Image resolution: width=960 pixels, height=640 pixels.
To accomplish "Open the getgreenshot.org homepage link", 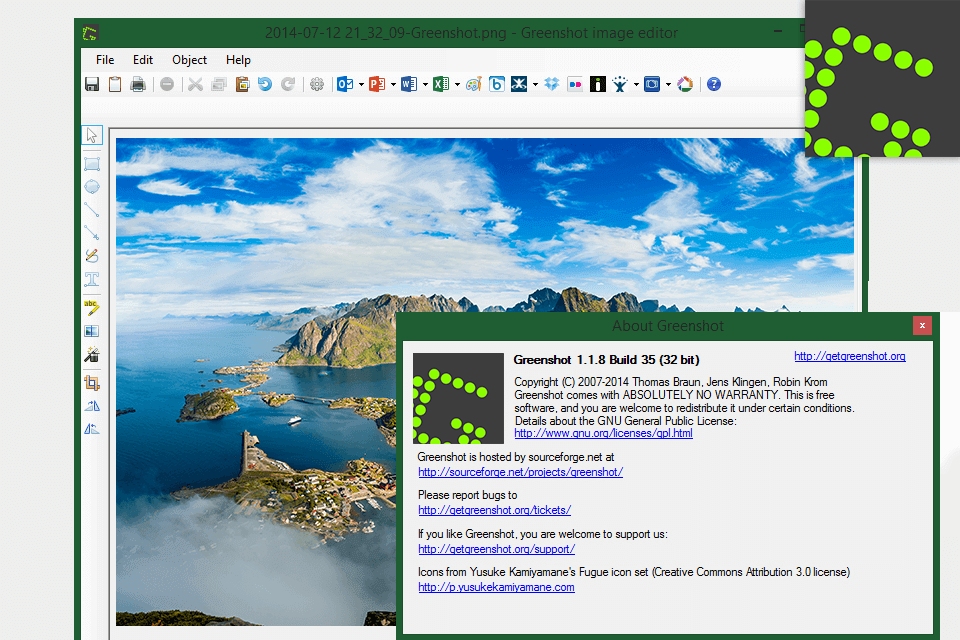I will click(x=849, y=356).
